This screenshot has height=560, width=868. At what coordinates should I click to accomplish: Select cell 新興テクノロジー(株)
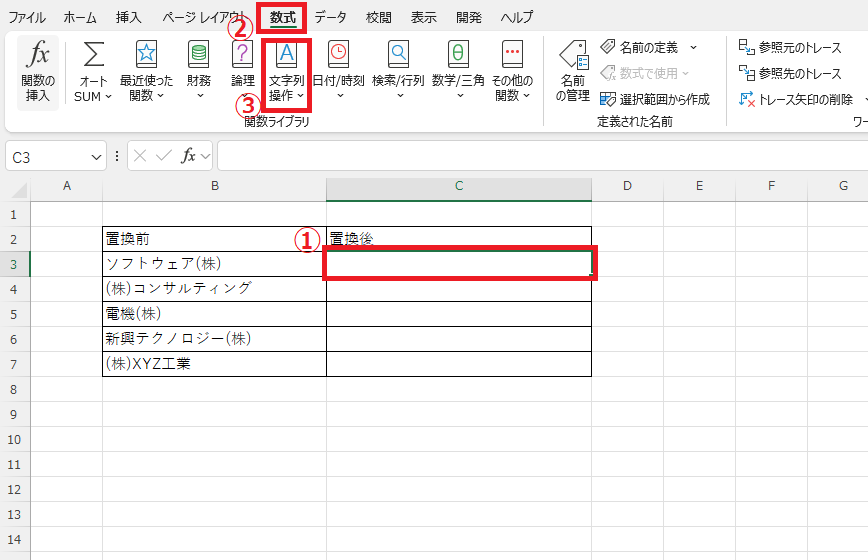(215, 339)
